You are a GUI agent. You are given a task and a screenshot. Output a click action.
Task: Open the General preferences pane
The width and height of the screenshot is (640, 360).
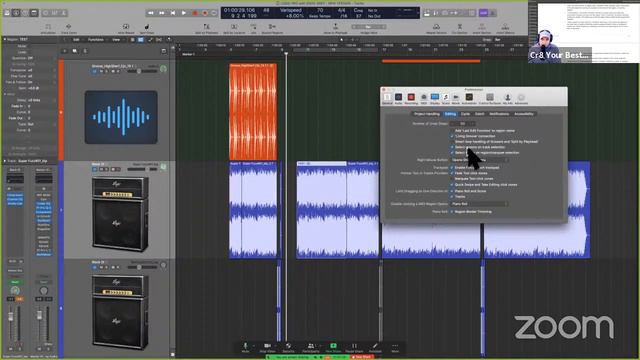(x=387, y=98)
